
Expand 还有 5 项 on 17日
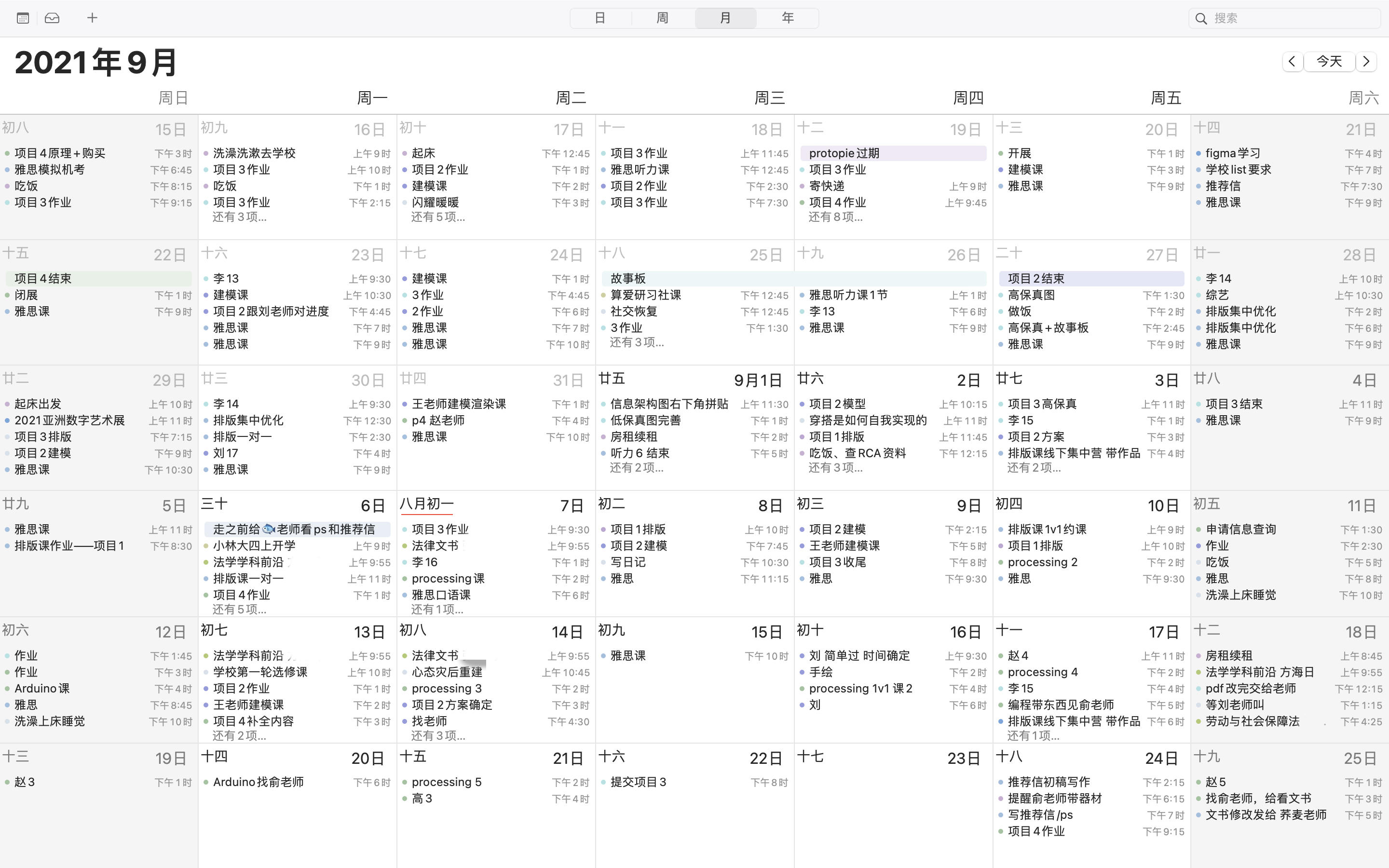(x=438, y=217)
